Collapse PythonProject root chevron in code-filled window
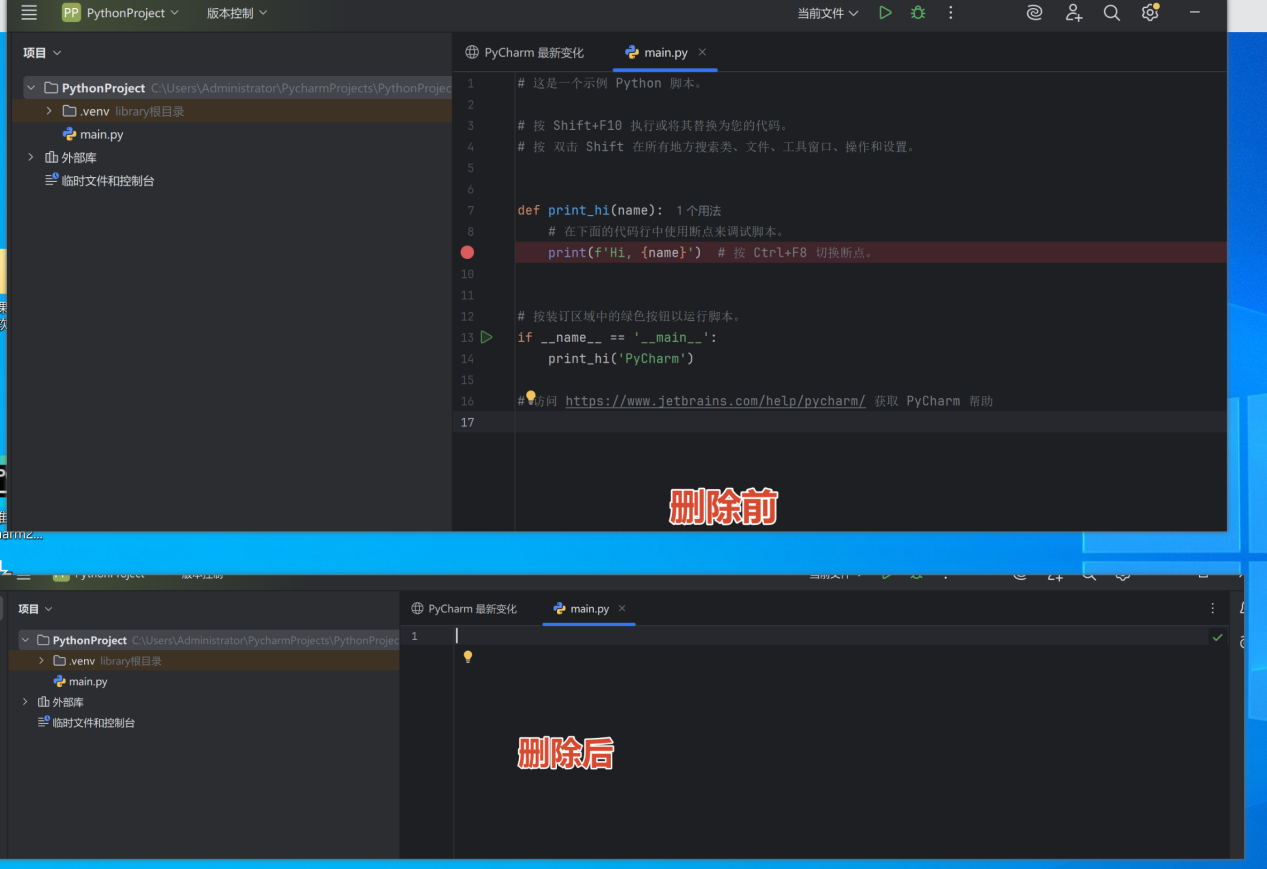 31,88
